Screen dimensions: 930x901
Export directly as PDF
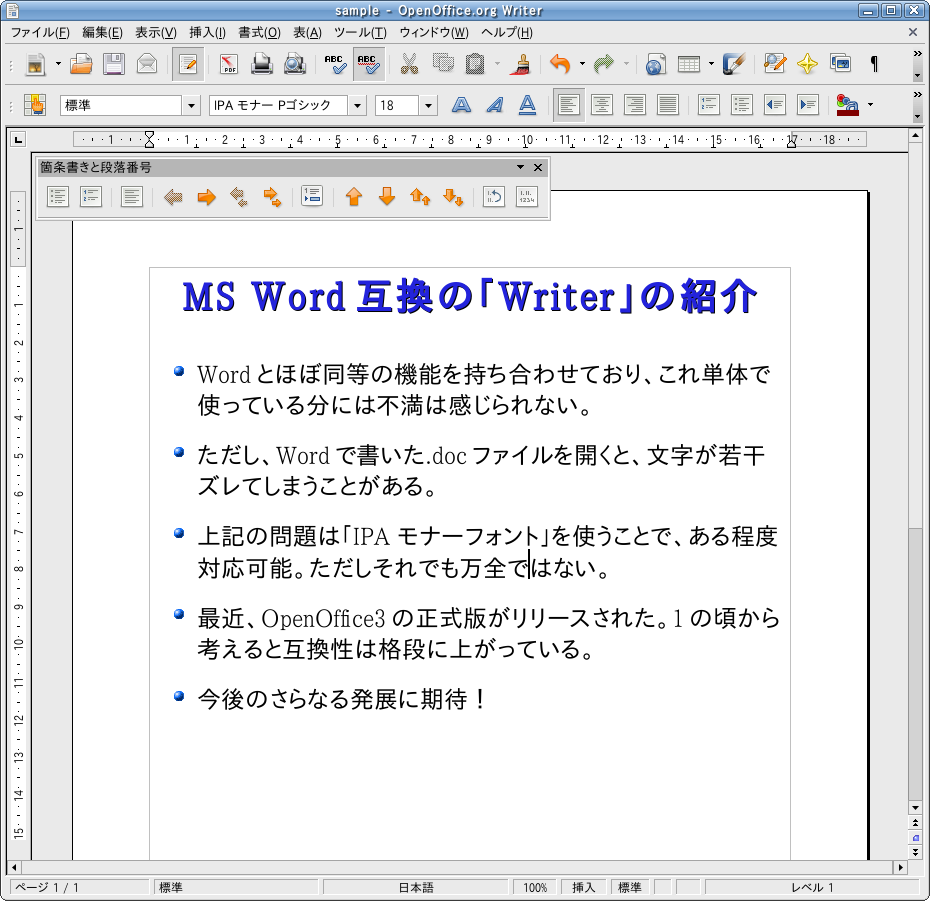[x=228, y=63]
